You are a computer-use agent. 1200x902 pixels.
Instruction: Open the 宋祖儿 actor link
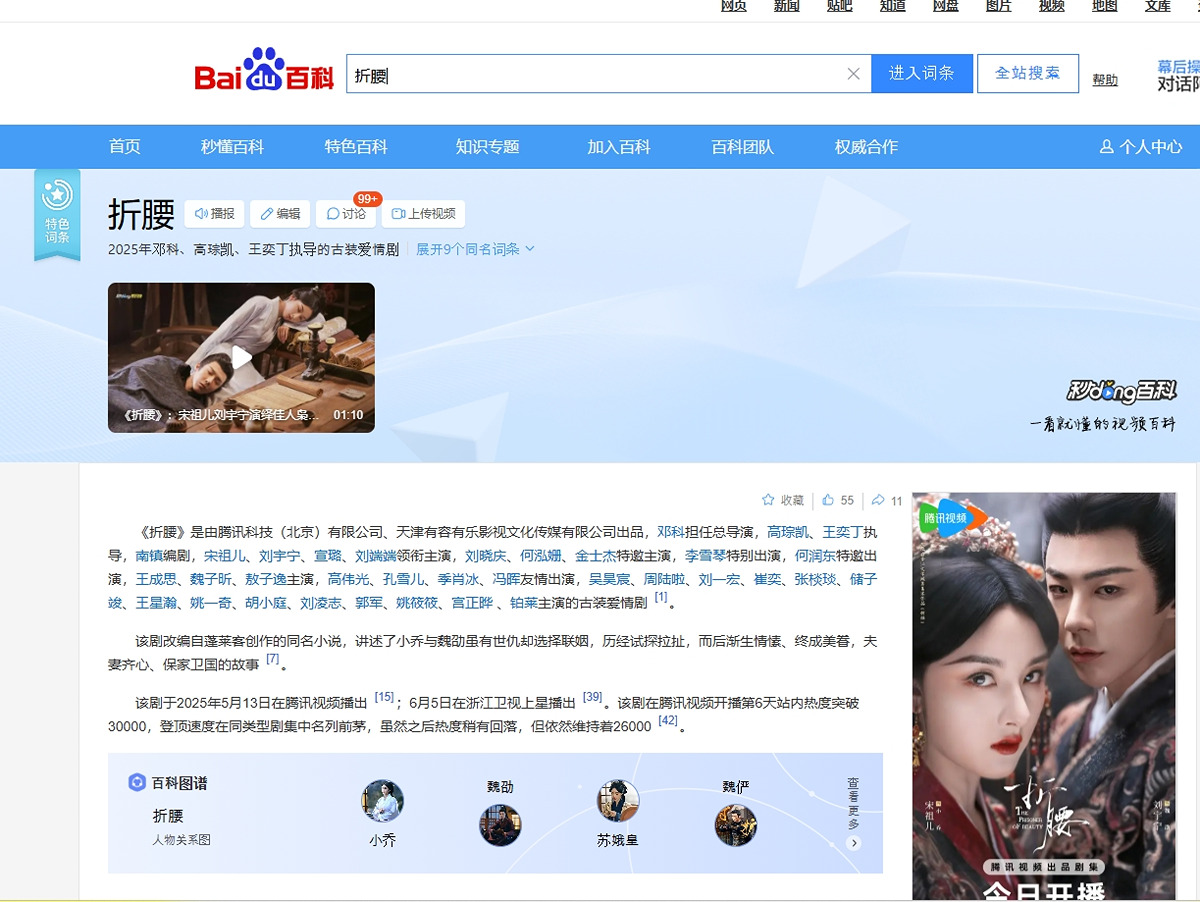225,555
